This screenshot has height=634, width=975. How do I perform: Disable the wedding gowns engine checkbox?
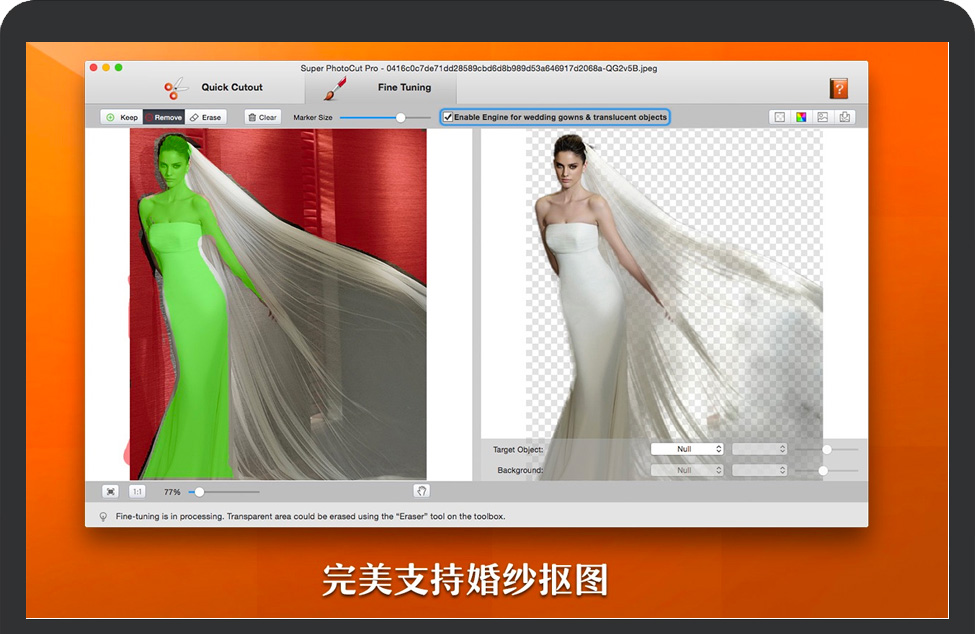[448, 117]
